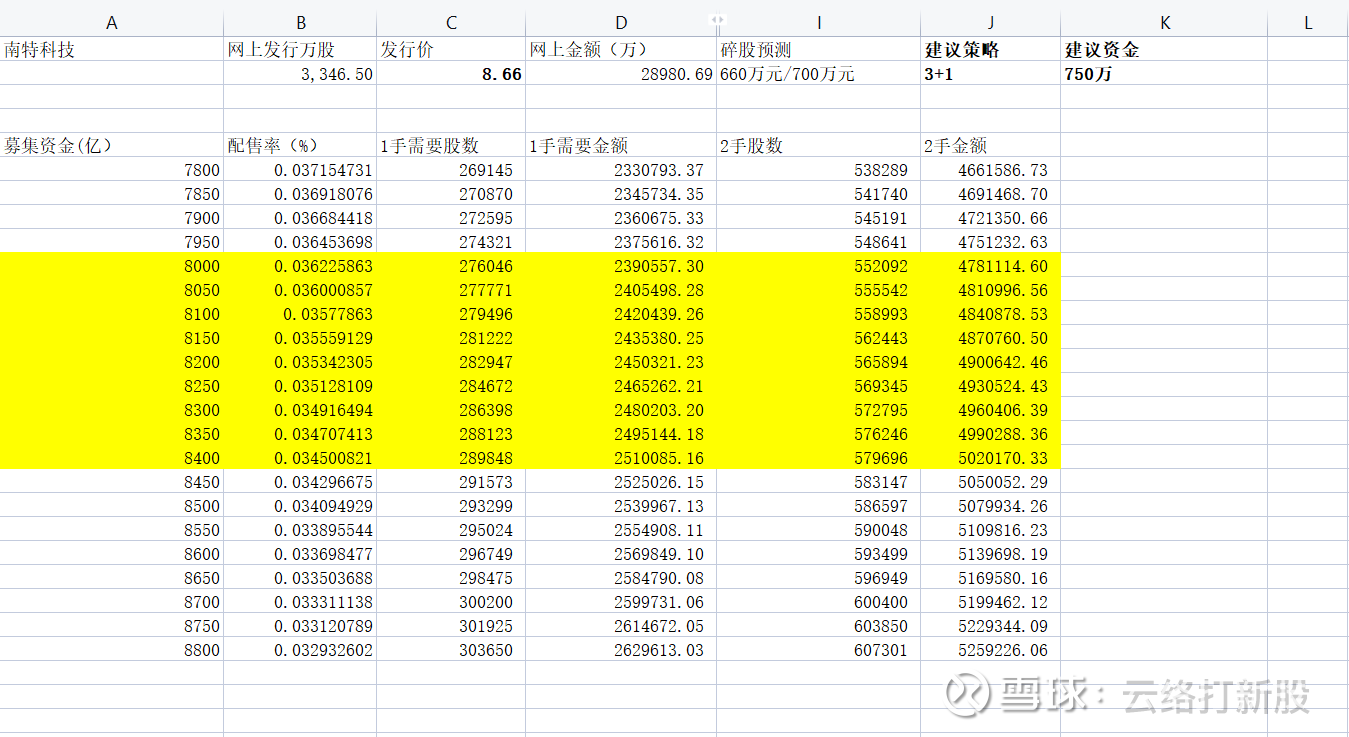
Task: Click the highlighted cell 284672
Action: 452,386
